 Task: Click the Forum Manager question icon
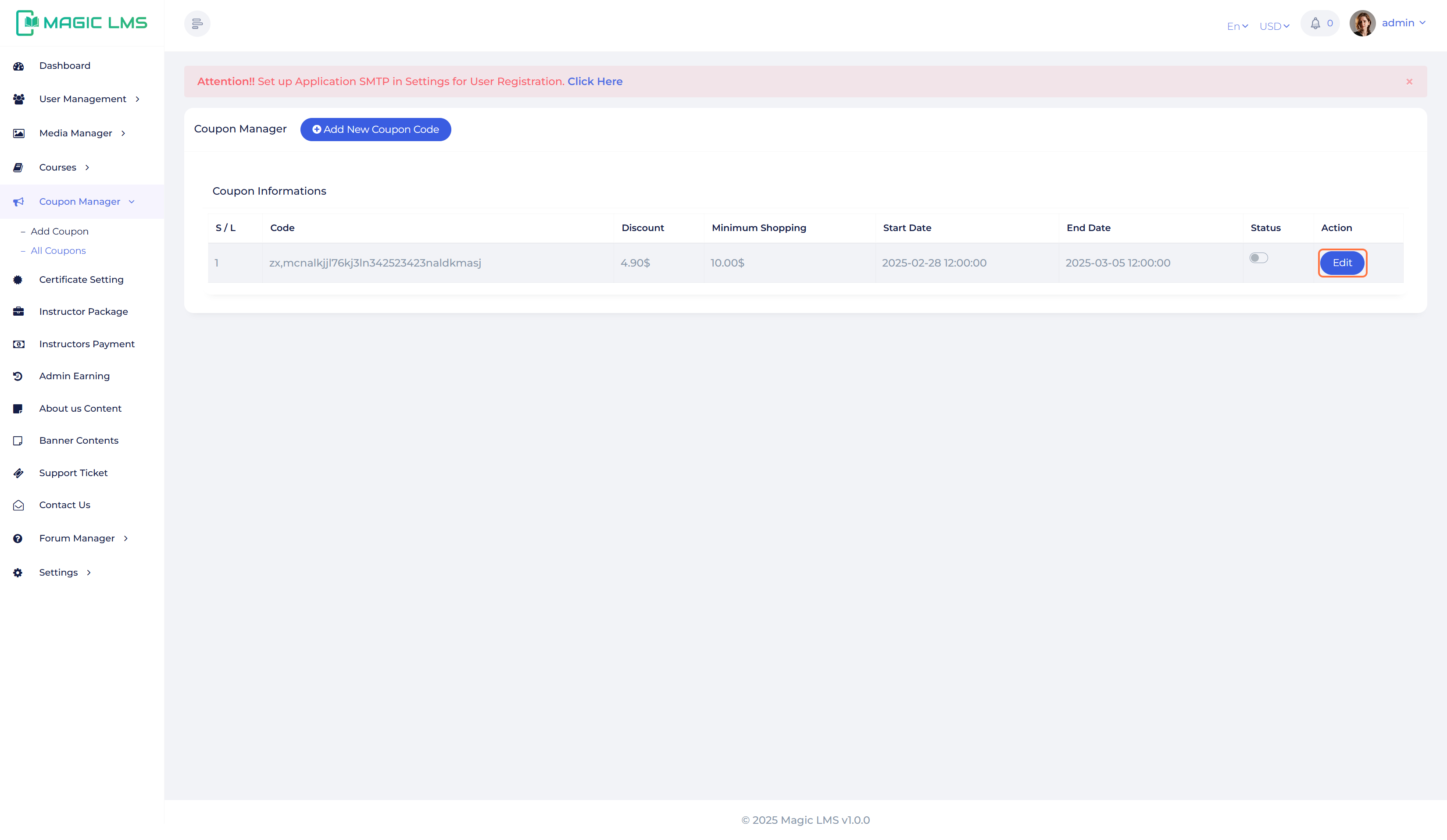18,538
